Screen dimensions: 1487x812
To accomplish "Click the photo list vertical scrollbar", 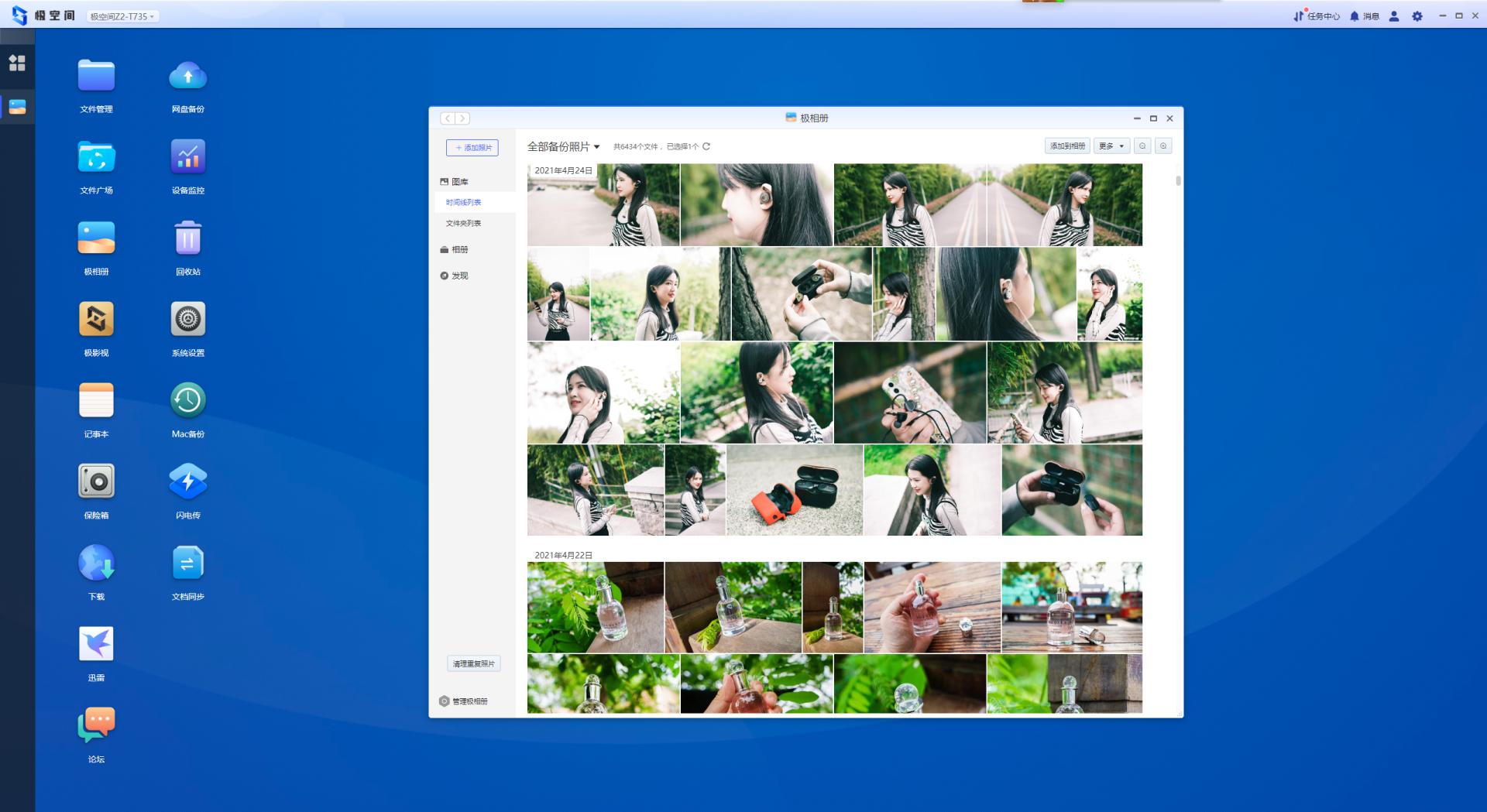I will 1178,181.
